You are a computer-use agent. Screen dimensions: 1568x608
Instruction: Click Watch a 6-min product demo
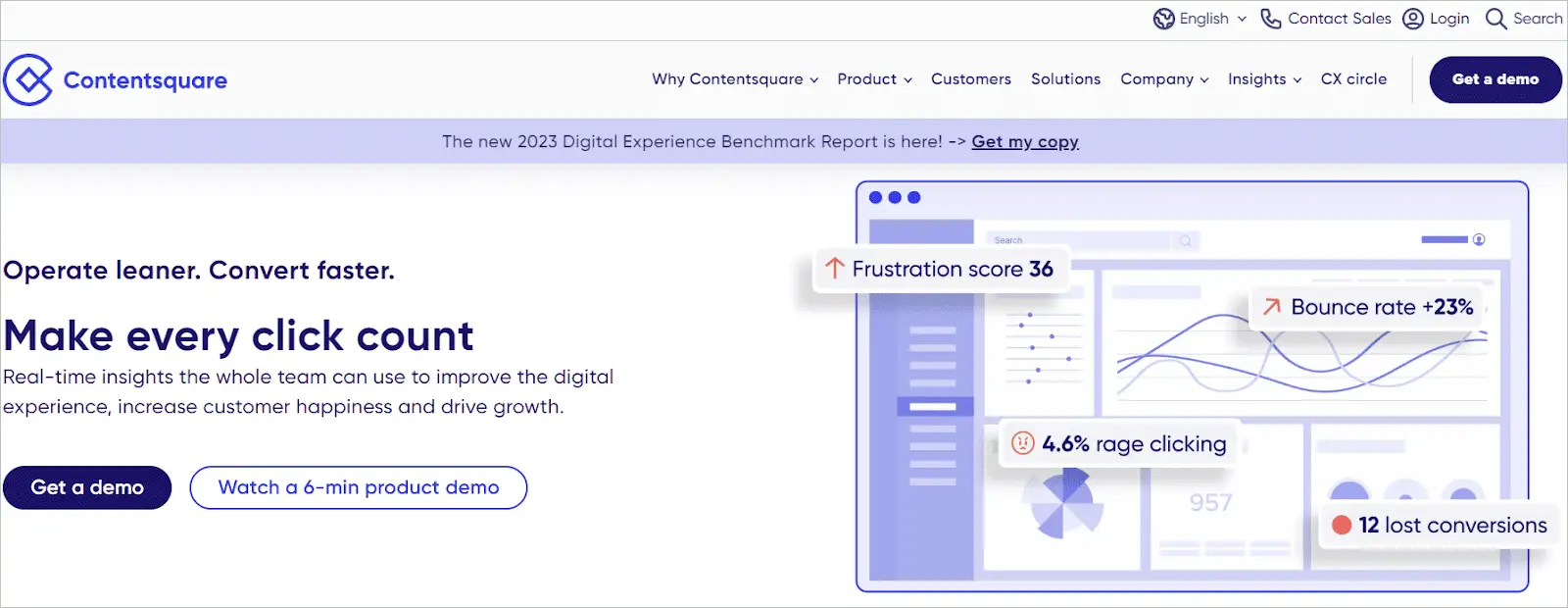point(358,487)
